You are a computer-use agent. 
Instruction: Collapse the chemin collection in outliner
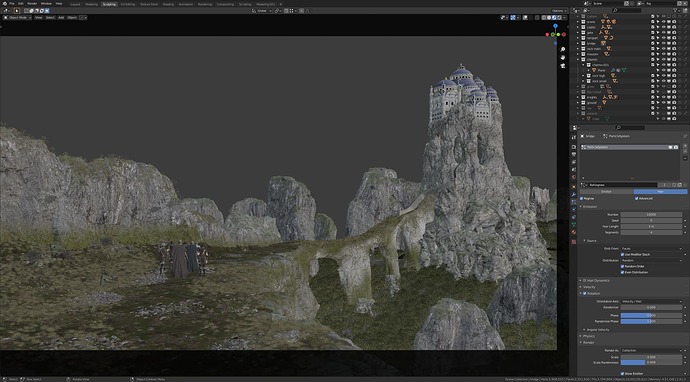(578, 59)
